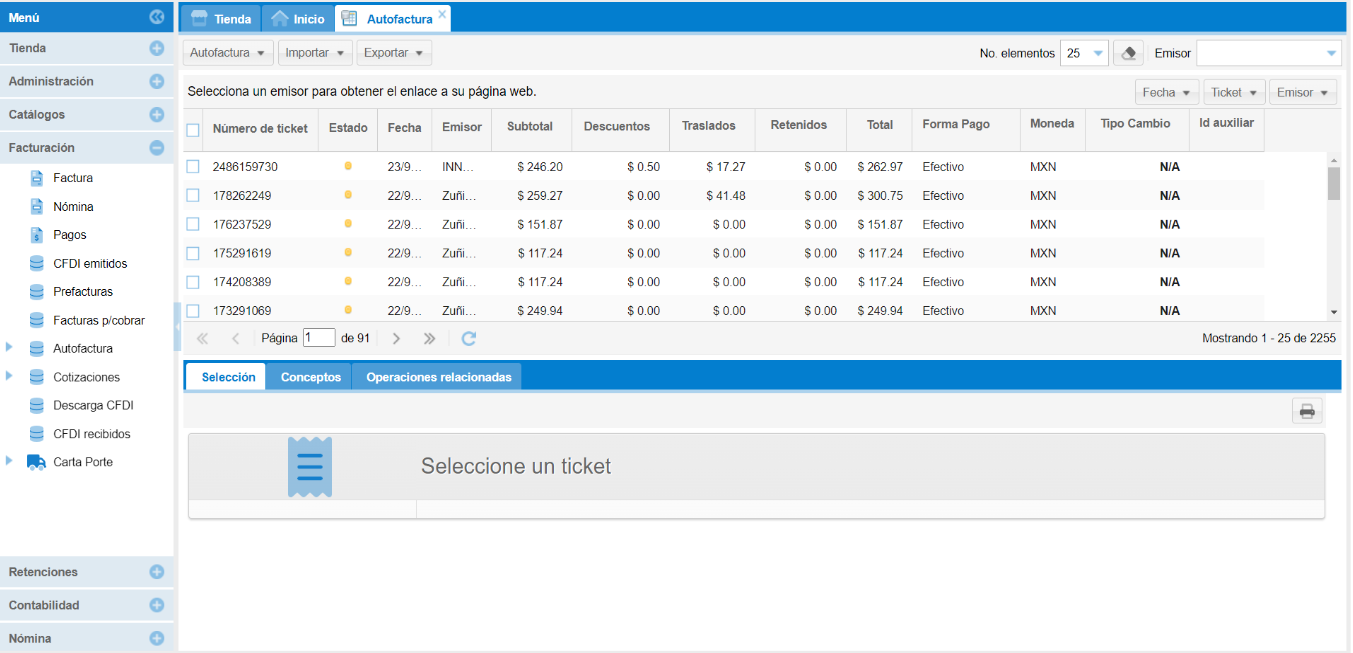The image size is (1353, 653).
Task: Toggle the select-all header checkbox
Action: tap(193, 129)
